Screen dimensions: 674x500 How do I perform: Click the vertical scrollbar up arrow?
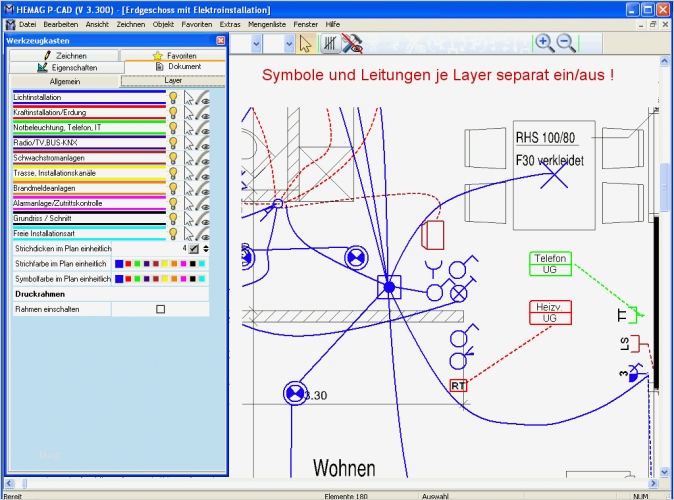pyautogui.click(x=664, y=62)
